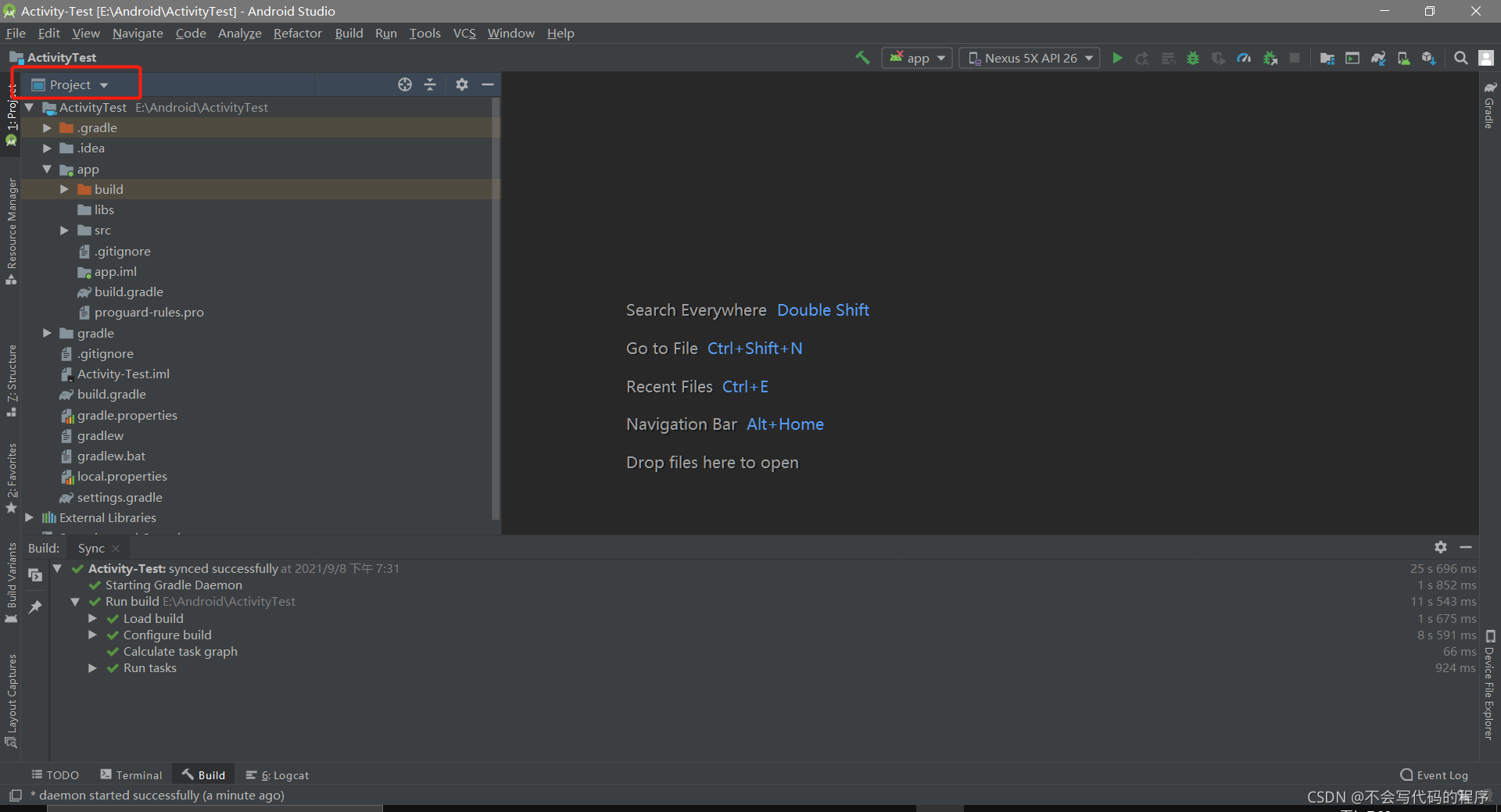1501x812 pixels.
Task: Select gradlew.bat file
Action: 111,456
